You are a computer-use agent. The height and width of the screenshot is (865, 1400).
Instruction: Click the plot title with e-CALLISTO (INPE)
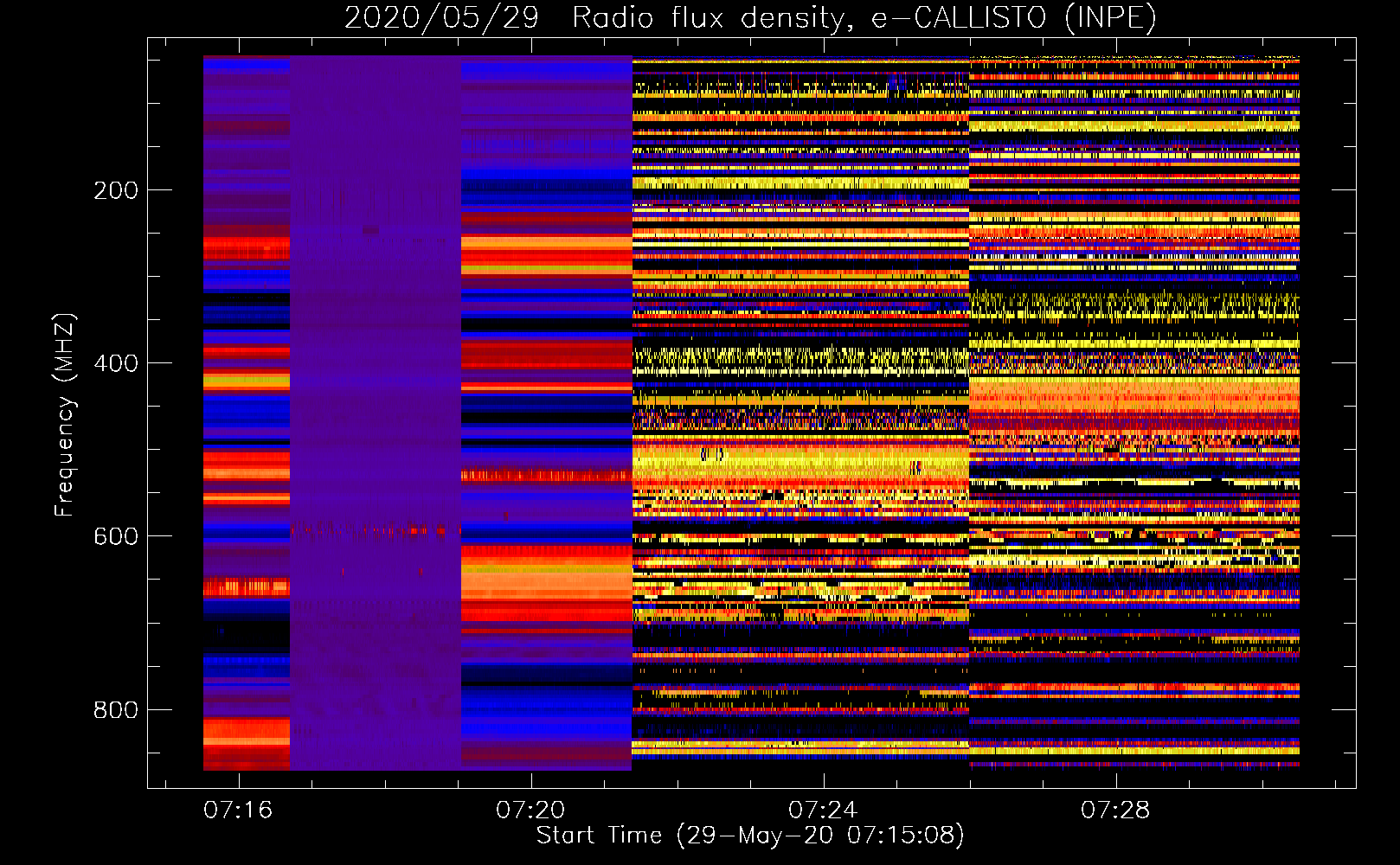coord(750,17)
